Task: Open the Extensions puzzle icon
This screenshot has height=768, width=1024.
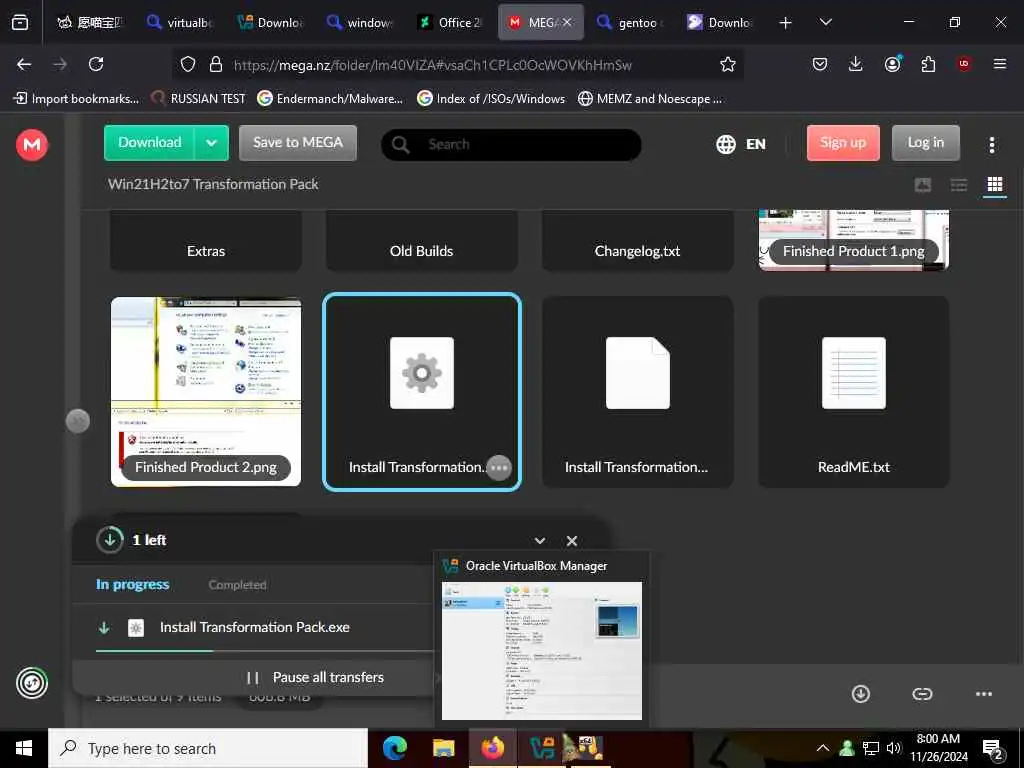Action: click(x=928, y=64)
